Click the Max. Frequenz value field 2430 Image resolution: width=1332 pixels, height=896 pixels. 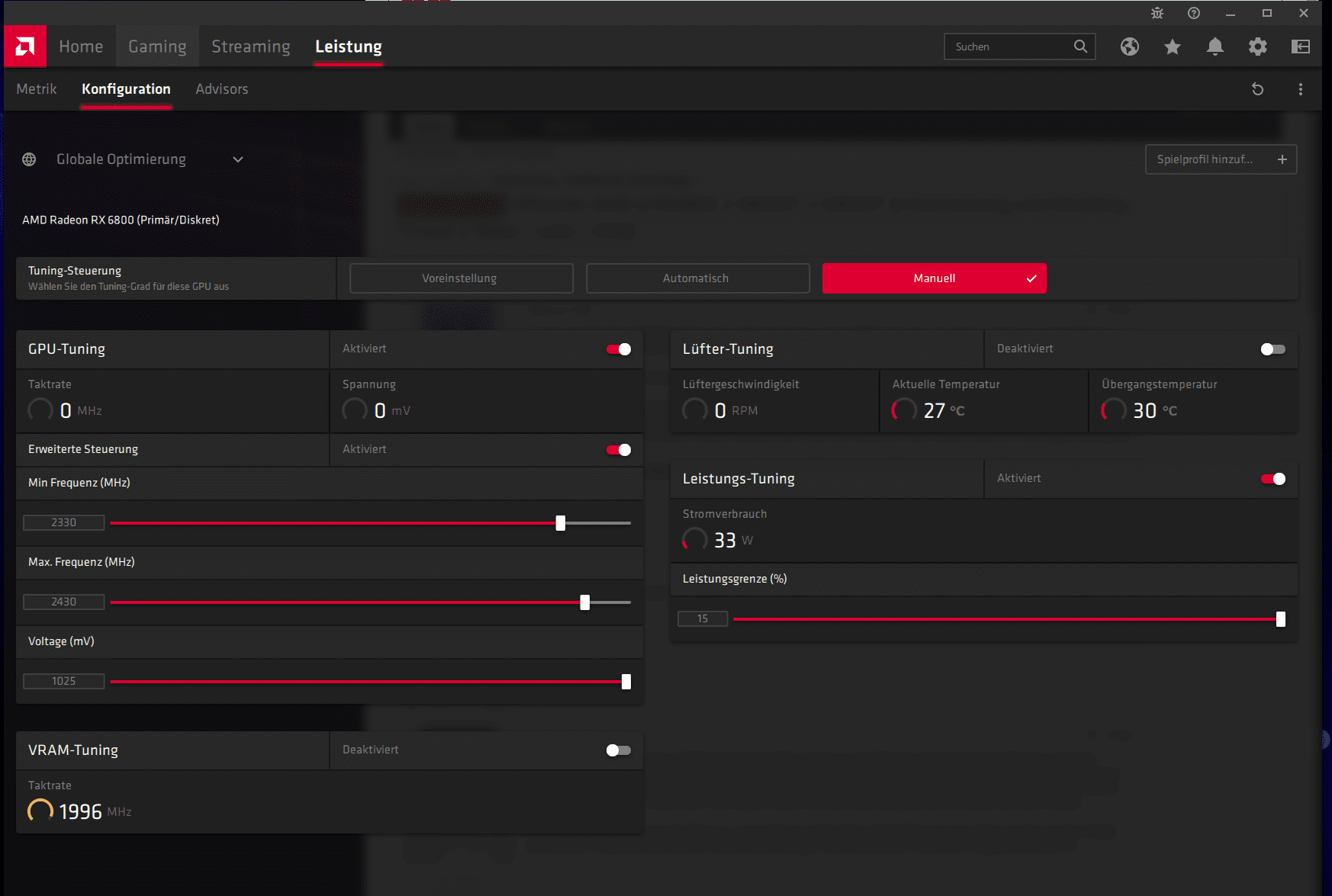point(64,602)
